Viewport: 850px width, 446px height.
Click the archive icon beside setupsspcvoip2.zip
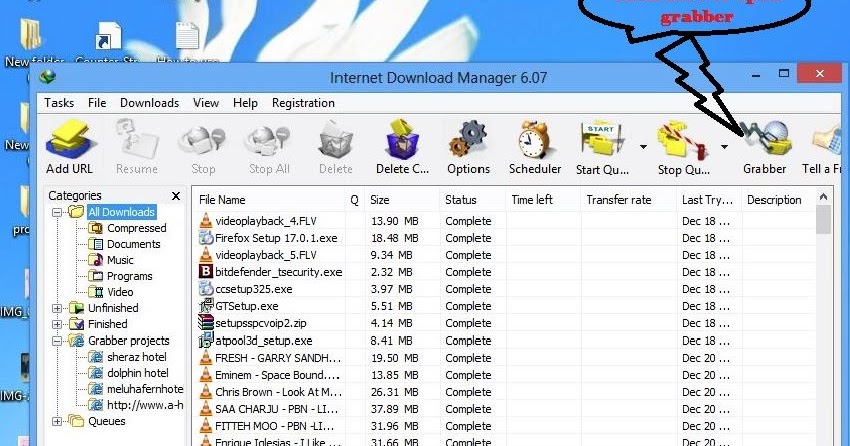[205, 322]
